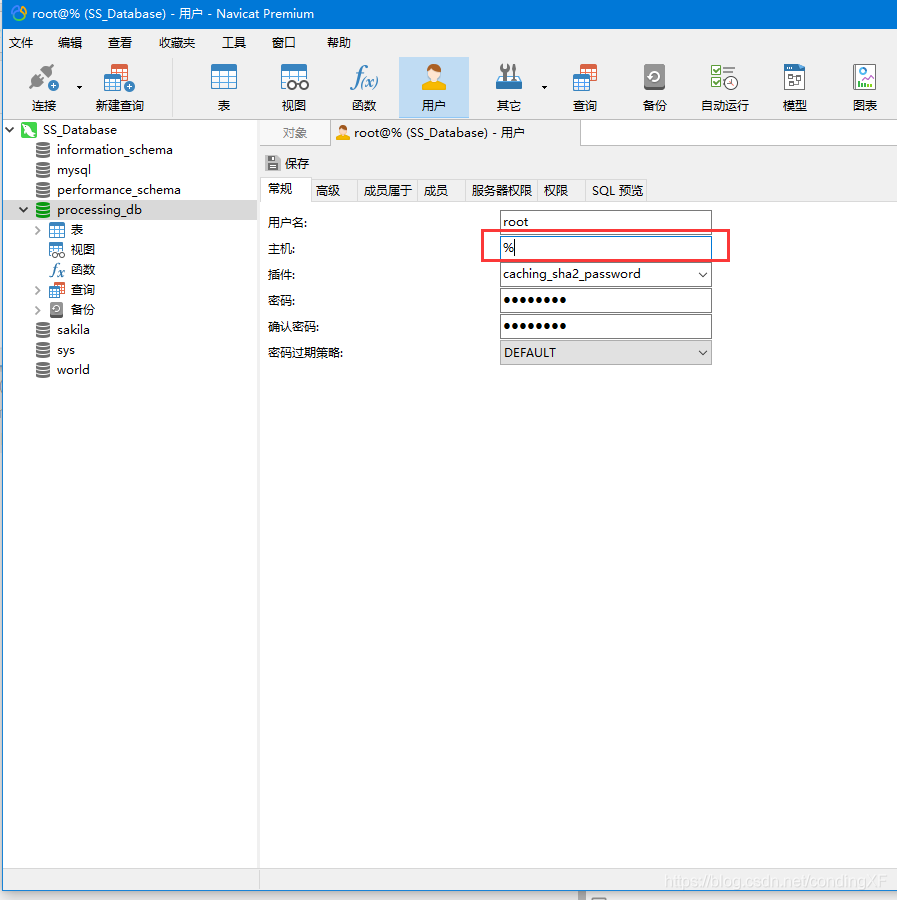Select the User toolbar icon
The width and height of the screenshot is (897, 900).
point(434,87)
